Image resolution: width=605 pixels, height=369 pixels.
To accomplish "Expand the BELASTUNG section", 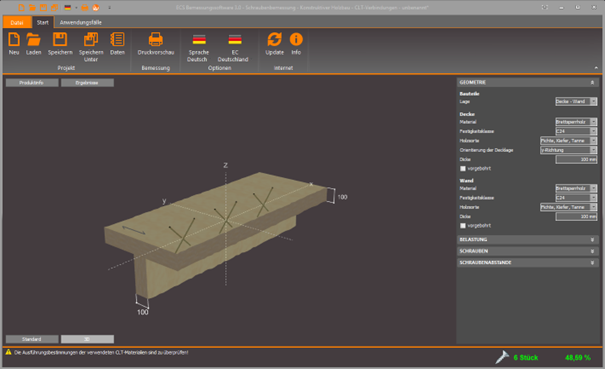I will pos(527,240).
